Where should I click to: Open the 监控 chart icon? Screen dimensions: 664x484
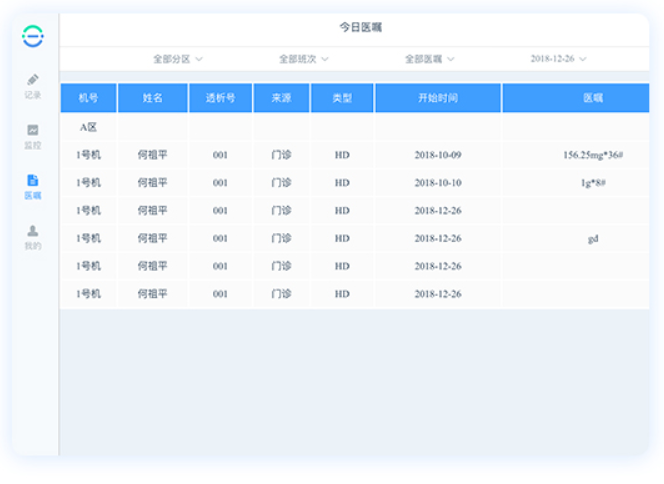(x=33, y=130)
